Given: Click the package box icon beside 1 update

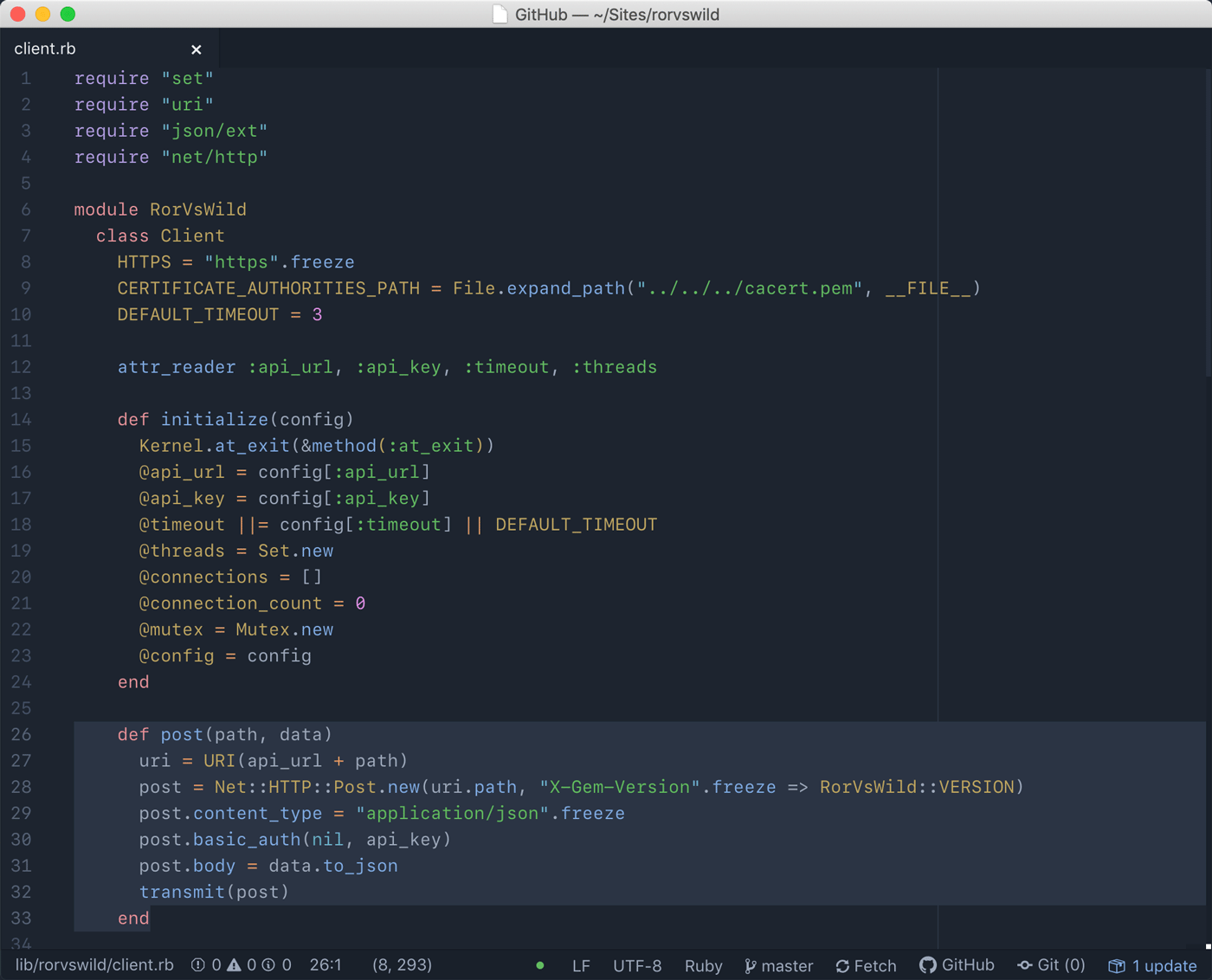Looking at the screenshot, I should point(1117,965).
